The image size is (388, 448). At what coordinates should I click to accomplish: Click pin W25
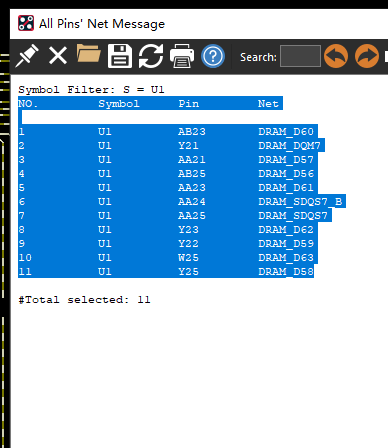click(188, 258)
